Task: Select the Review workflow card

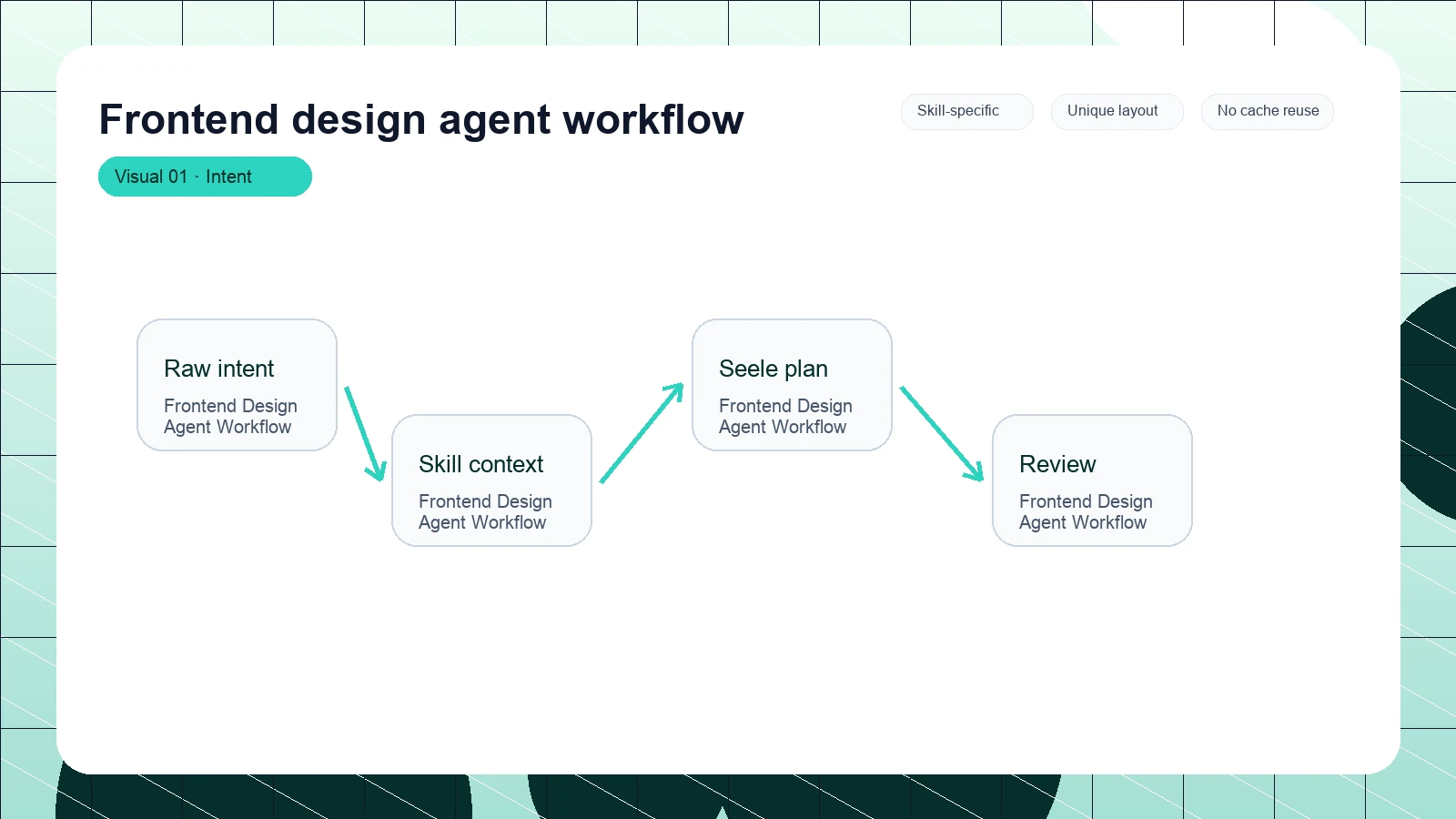Action: coord(1092,480)
